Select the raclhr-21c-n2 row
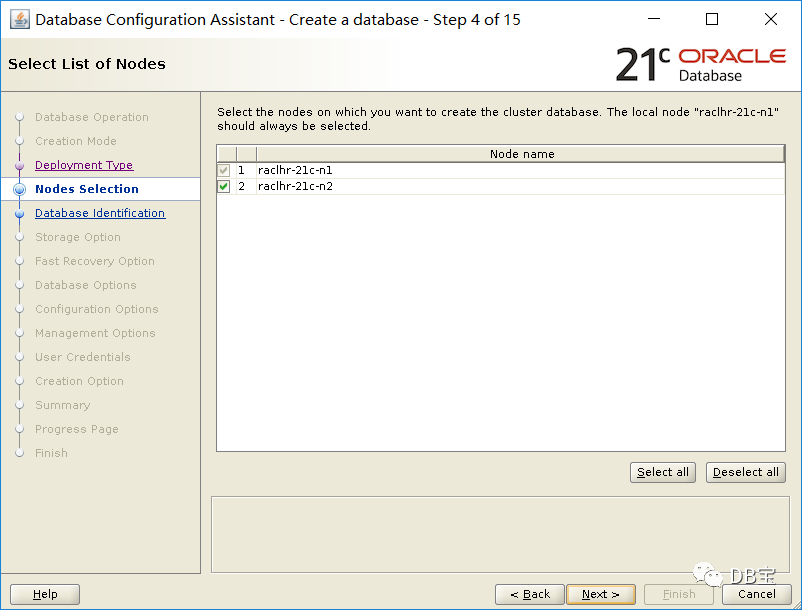Image resolution: width=802 pixels, height=610 pixels. tap(501, 187)
